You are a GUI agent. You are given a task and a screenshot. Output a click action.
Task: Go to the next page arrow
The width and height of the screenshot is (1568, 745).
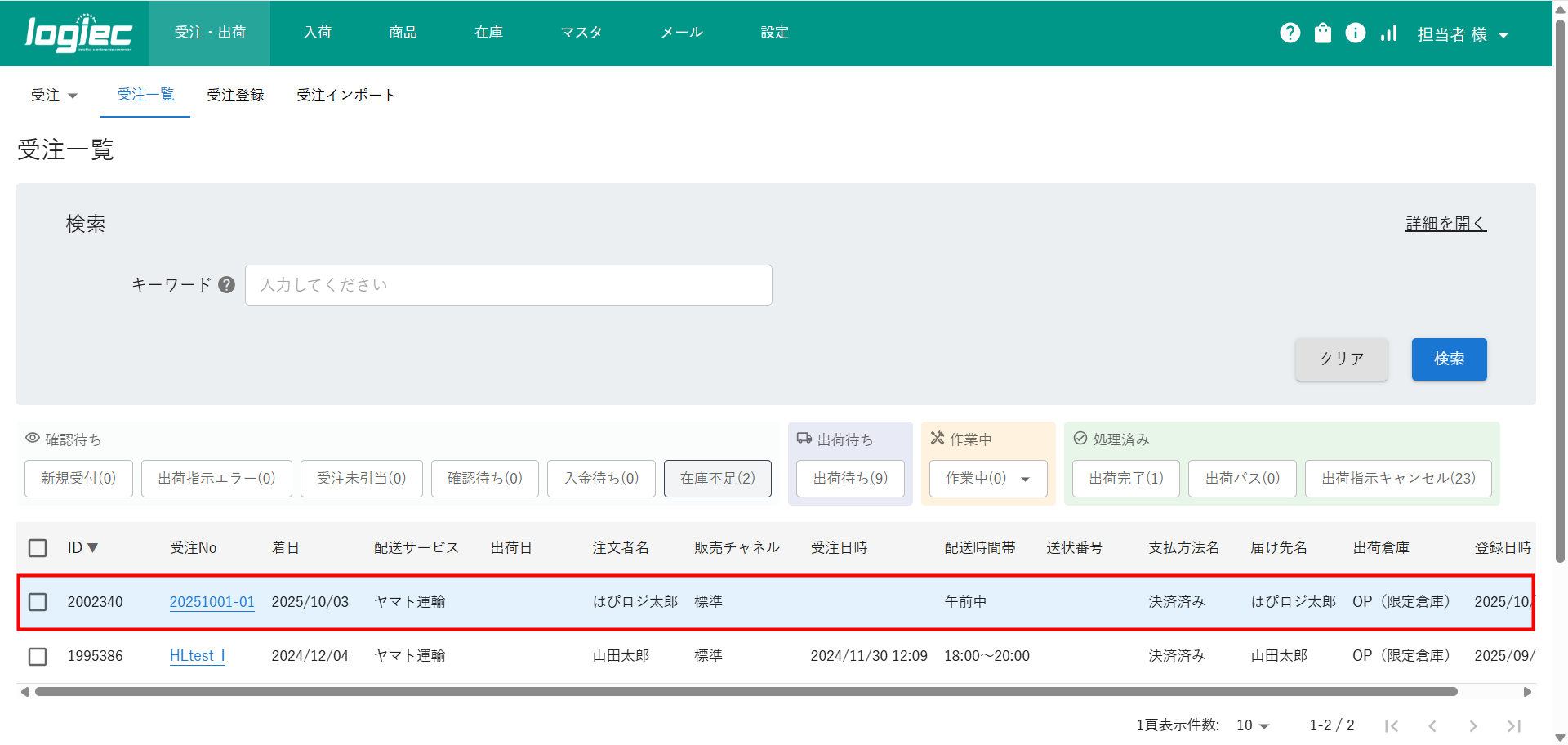pos(1472,725)
